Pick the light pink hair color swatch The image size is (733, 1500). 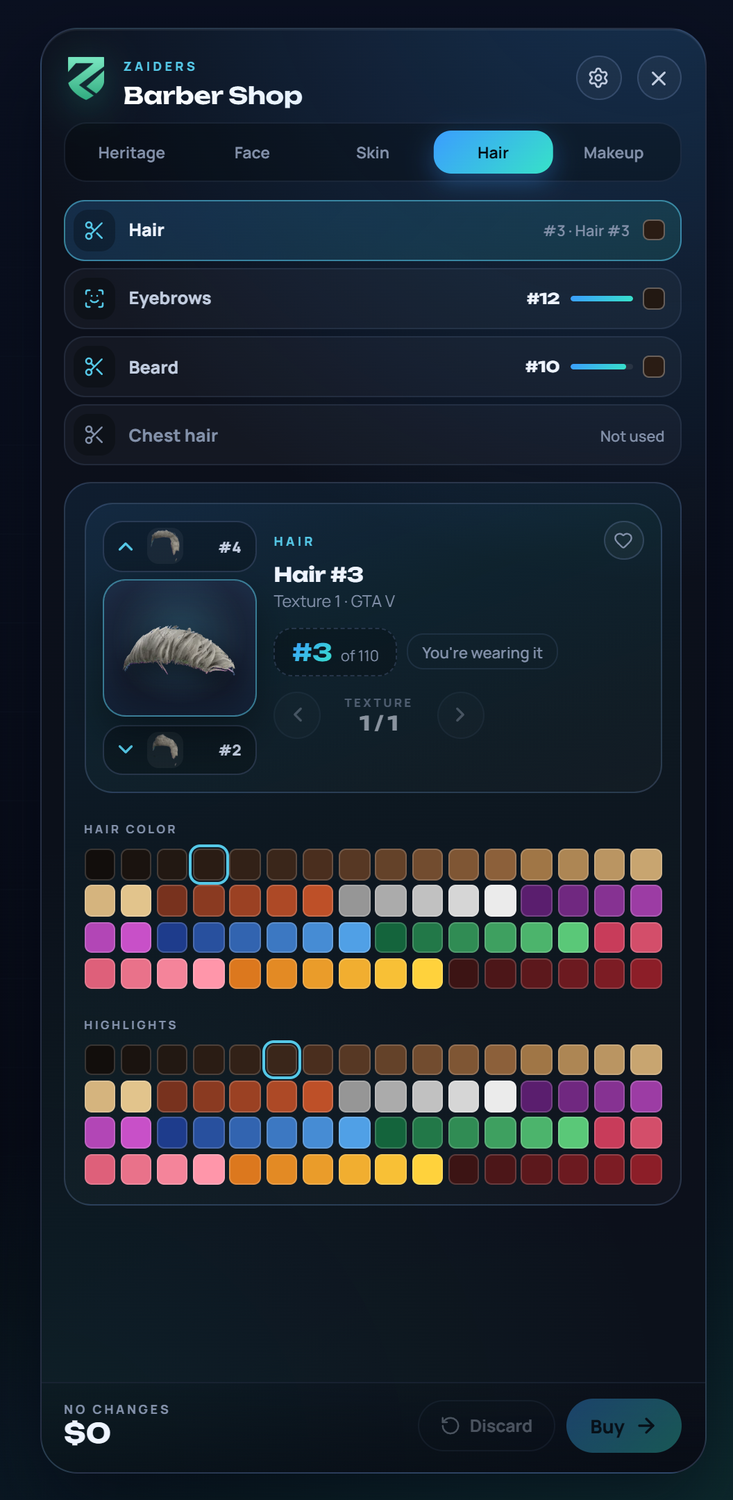pyautogui.click(x=209, y=974)
